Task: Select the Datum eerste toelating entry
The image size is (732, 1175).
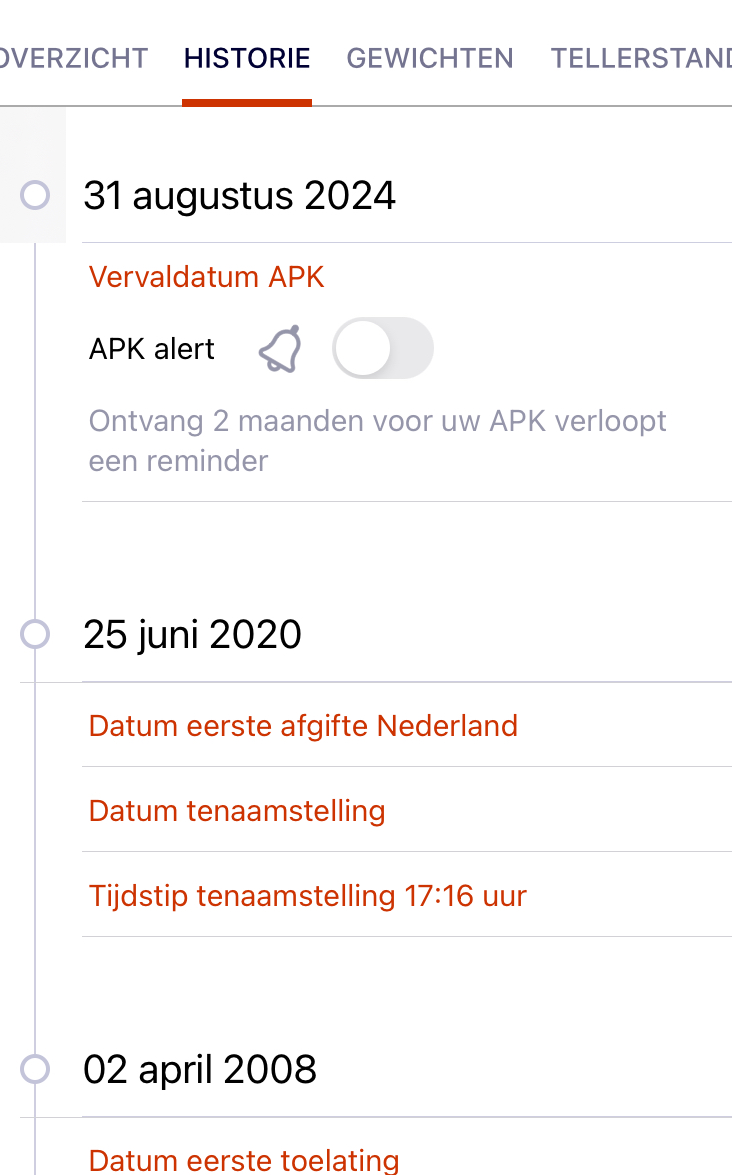Action: tap(244, 1160)
